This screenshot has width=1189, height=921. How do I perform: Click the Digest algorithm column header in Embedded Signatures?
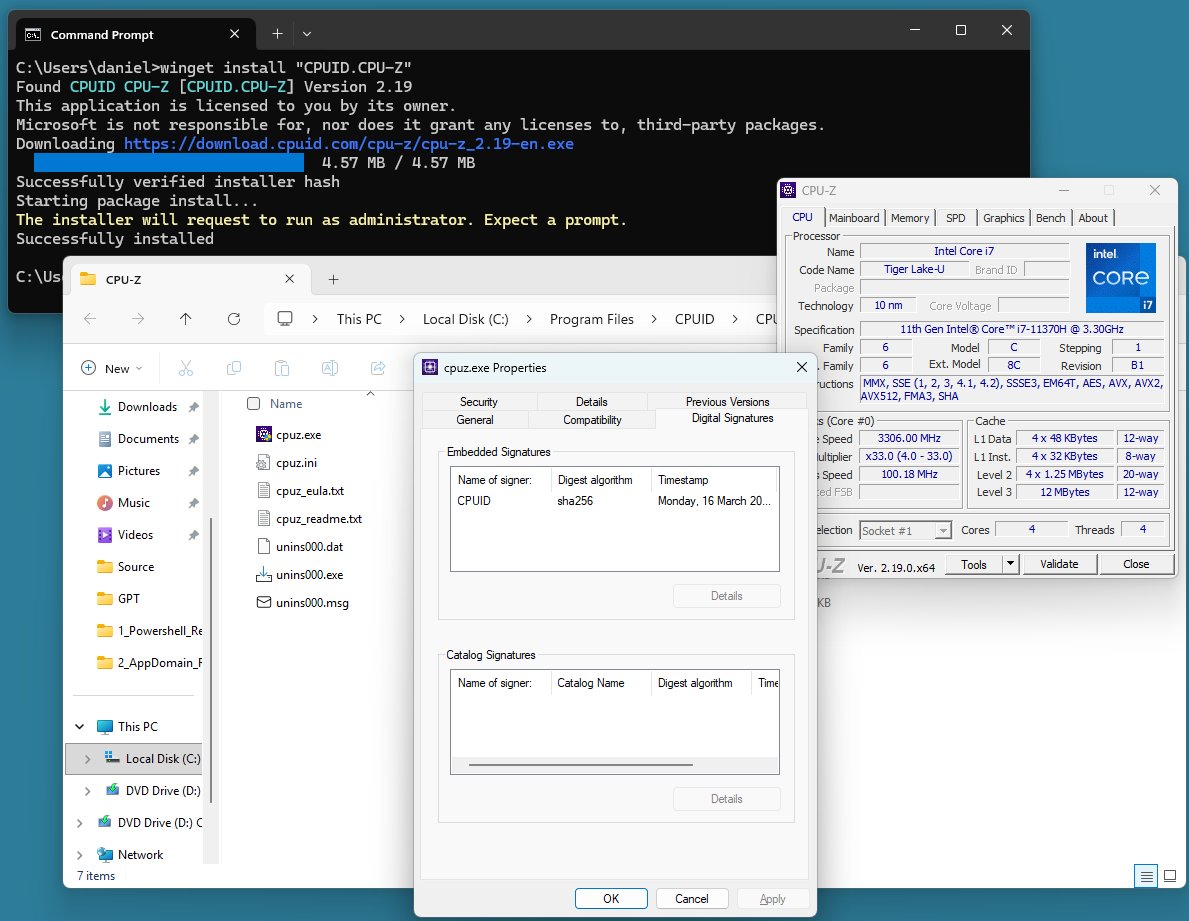pyautogui.click(x=601, y=480)
